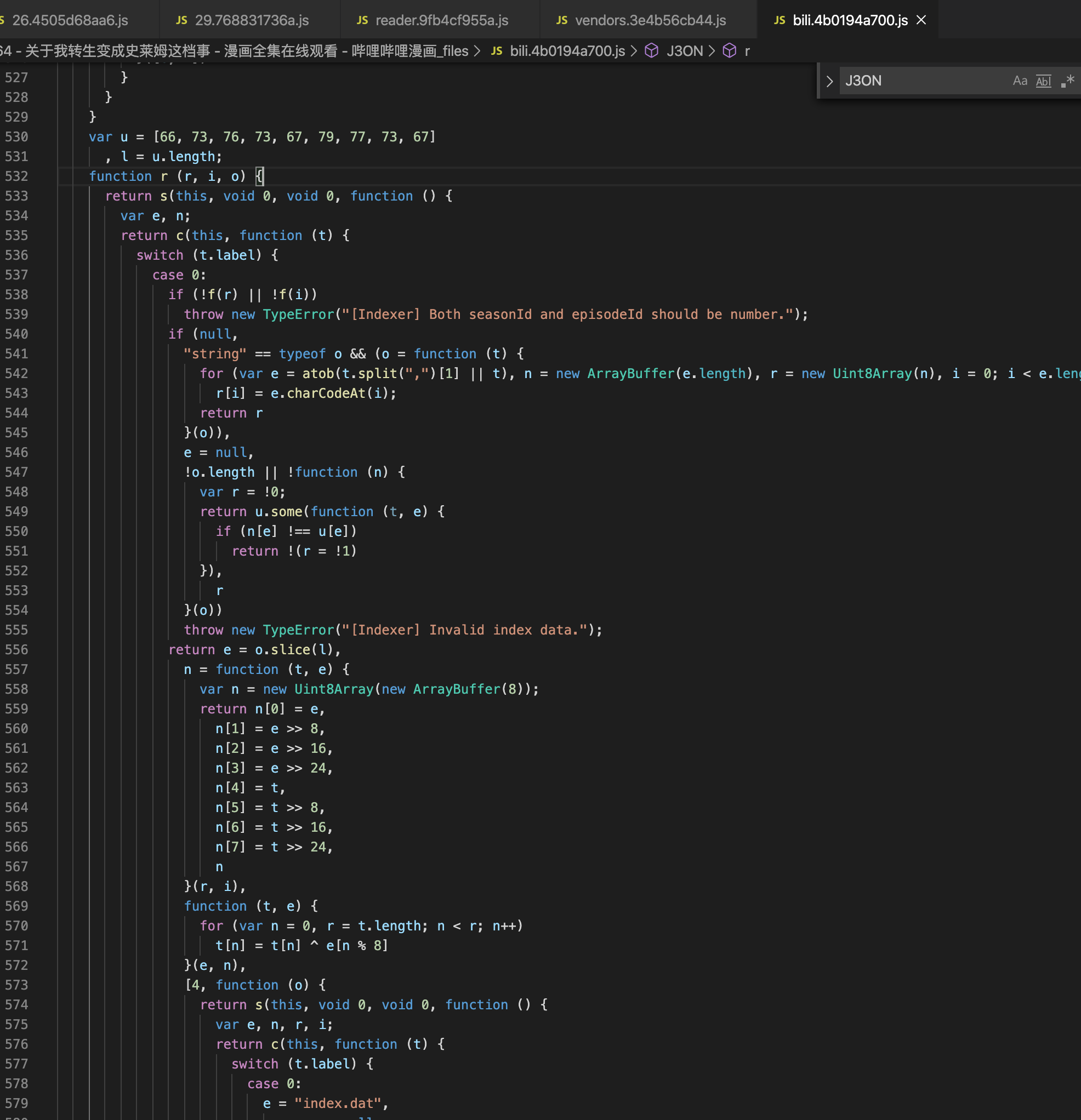Click JS icon on 29.768831736a.js tab
Screen dimensions: 1081x1120
181,21
